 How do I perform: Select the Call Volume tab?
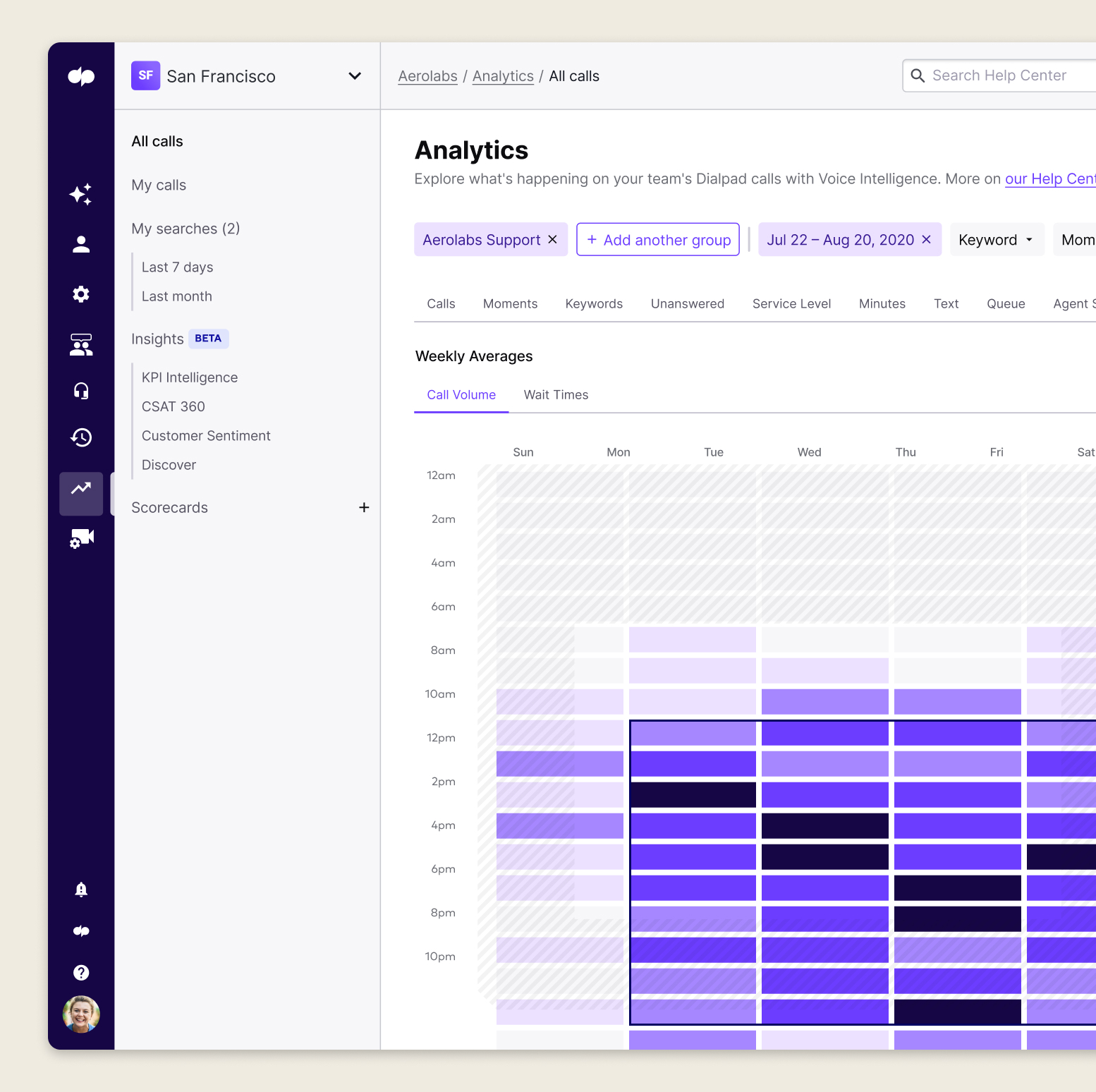click(461, 395)
